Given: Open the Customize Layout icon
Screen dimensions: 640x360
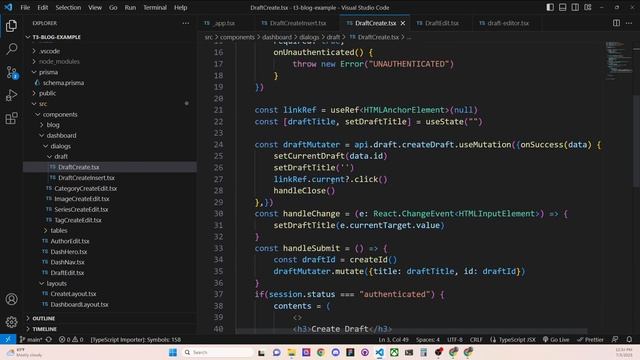Looking at the screenshot, I should [588, 7].
